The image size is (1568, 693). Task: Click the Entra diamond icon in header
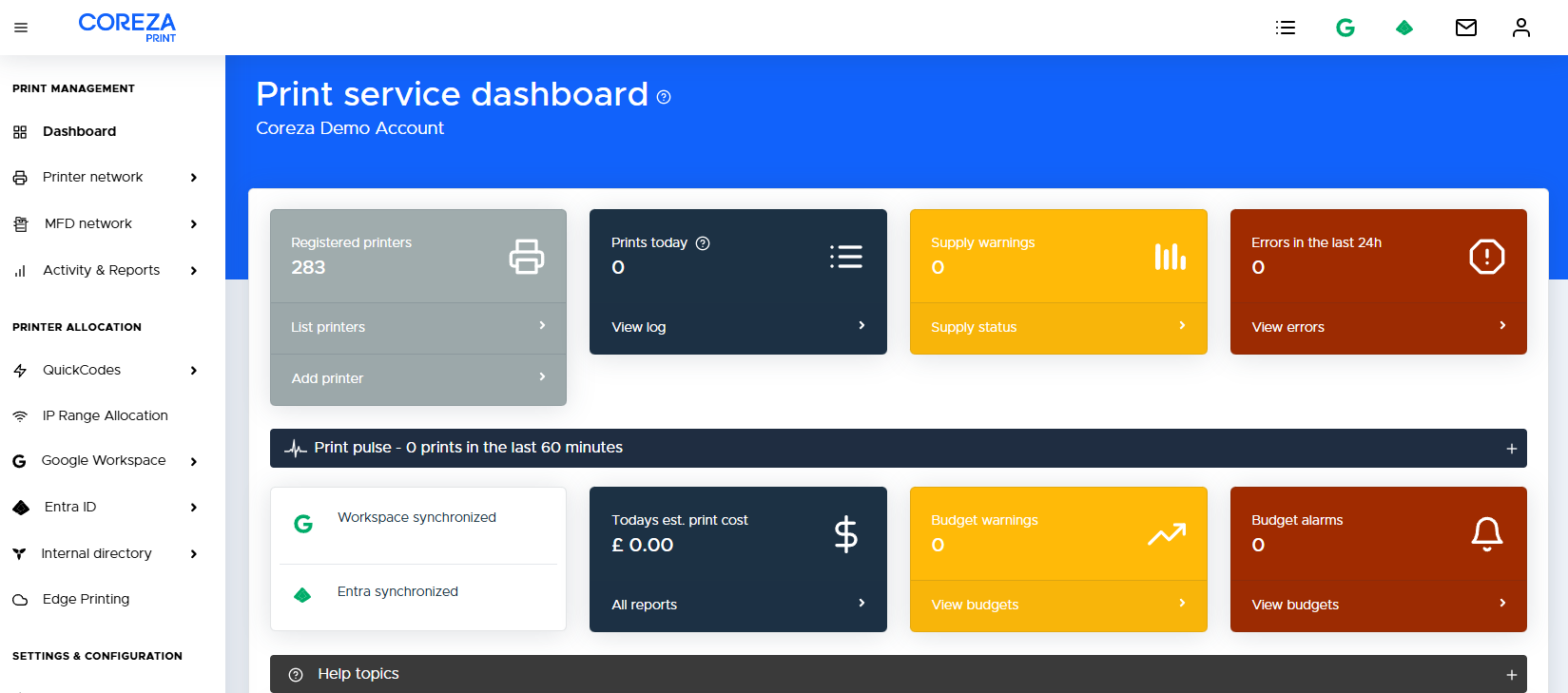[x=1404, y=28]
